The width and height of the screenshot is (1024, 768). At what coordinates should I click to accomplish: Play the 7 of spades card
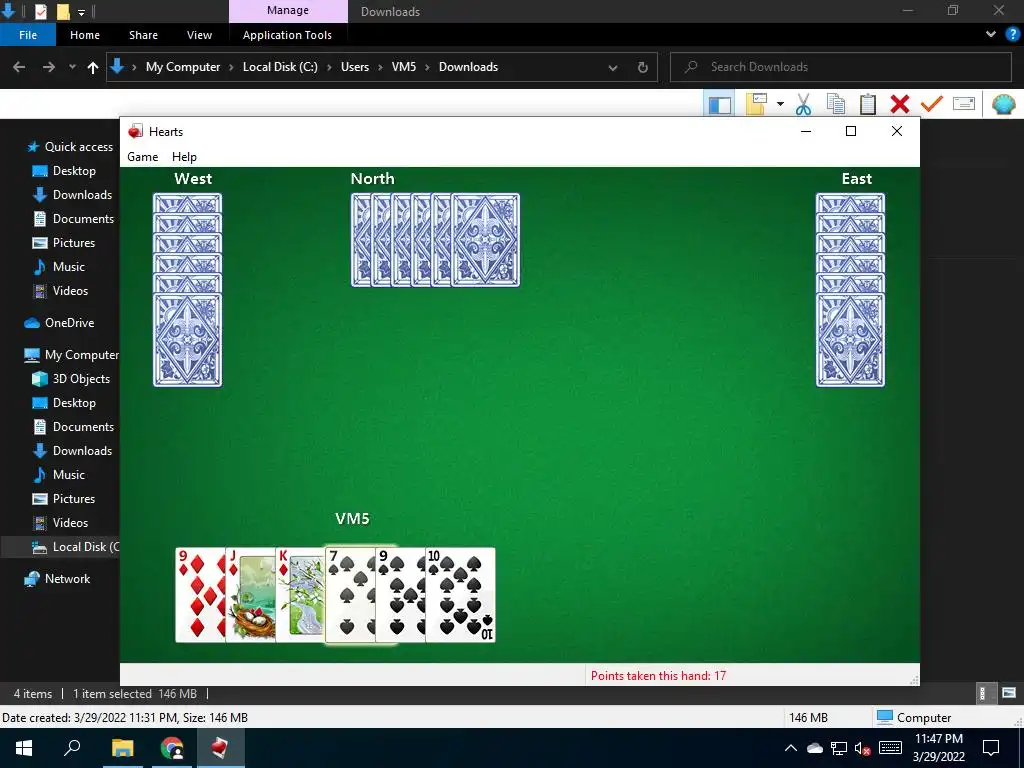pyautogui.click(x=350, y=595)
